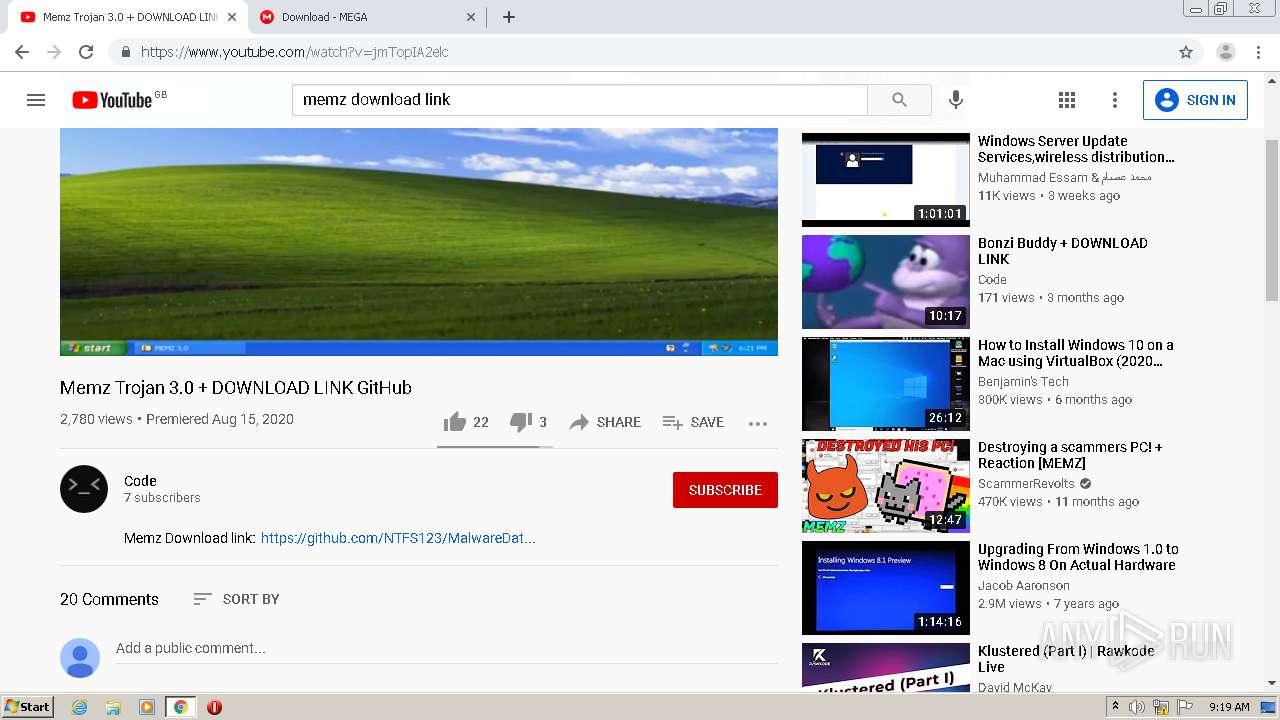This screenshot has width=1280, height=720.
Task: Dislike the video with thumbs down
Action: pyautogui.click(x=521, y=422)
